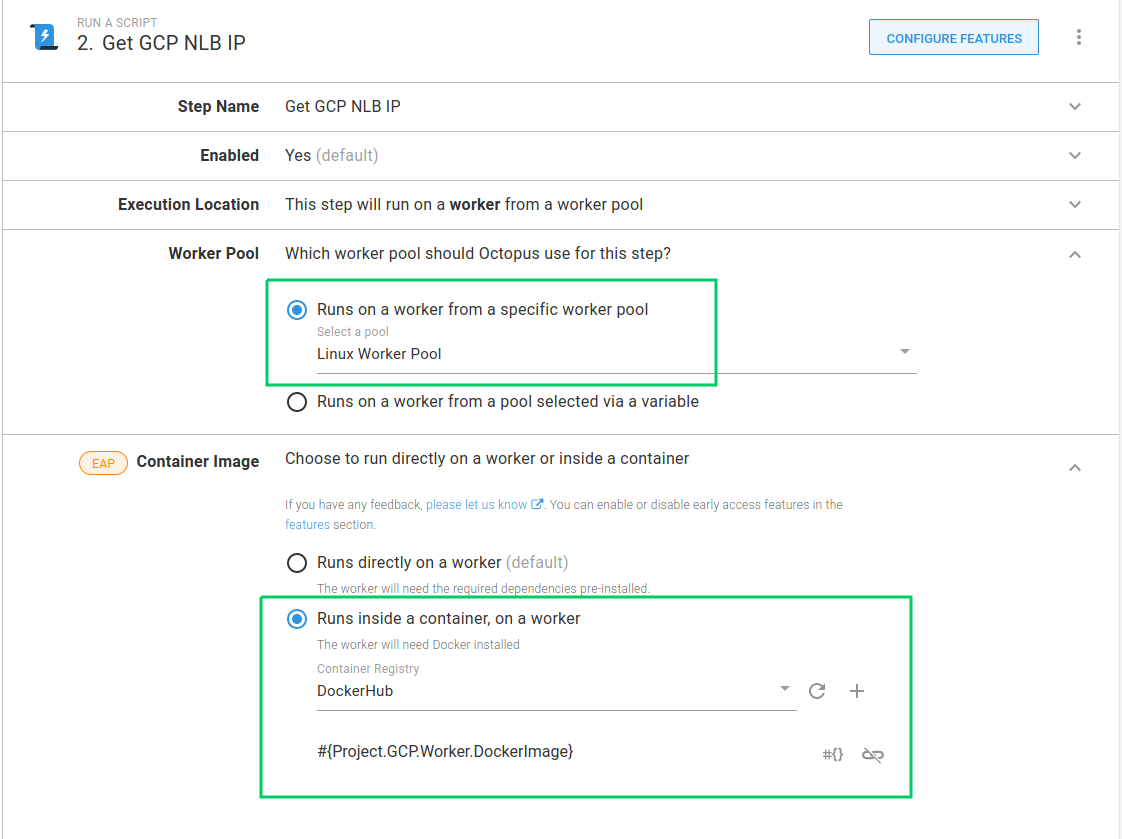The width and height of the screenshot is (1122, 839).
Task: Click the EAP badge next to Container Image
Action: 103,463
